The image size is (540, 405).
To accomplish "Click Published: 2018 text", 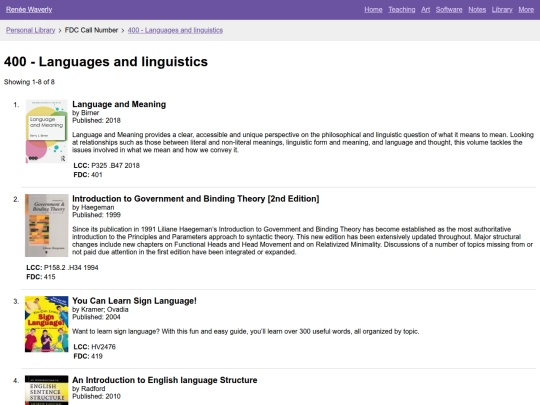I will [96, 121].
